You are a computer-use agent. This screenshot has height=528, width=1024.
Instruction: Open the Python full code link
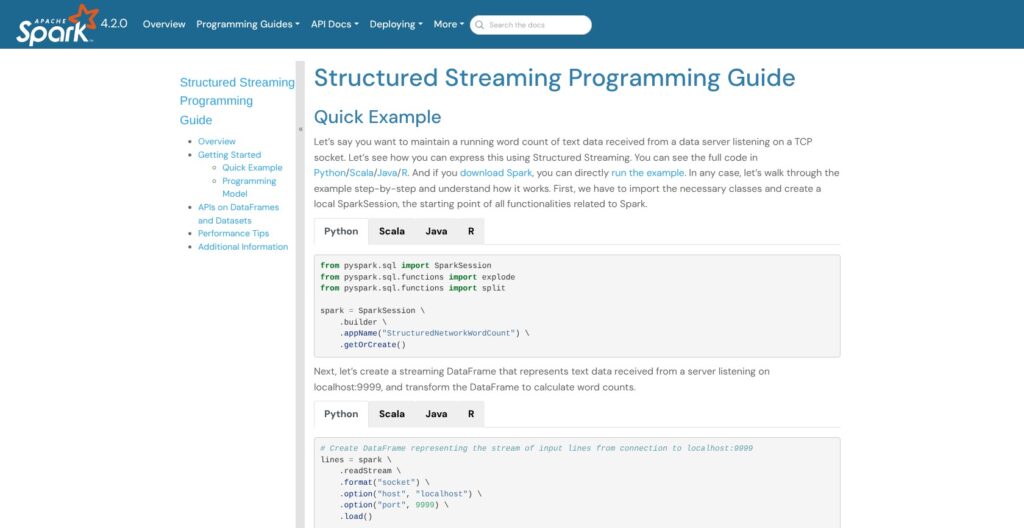coord(330,173)
